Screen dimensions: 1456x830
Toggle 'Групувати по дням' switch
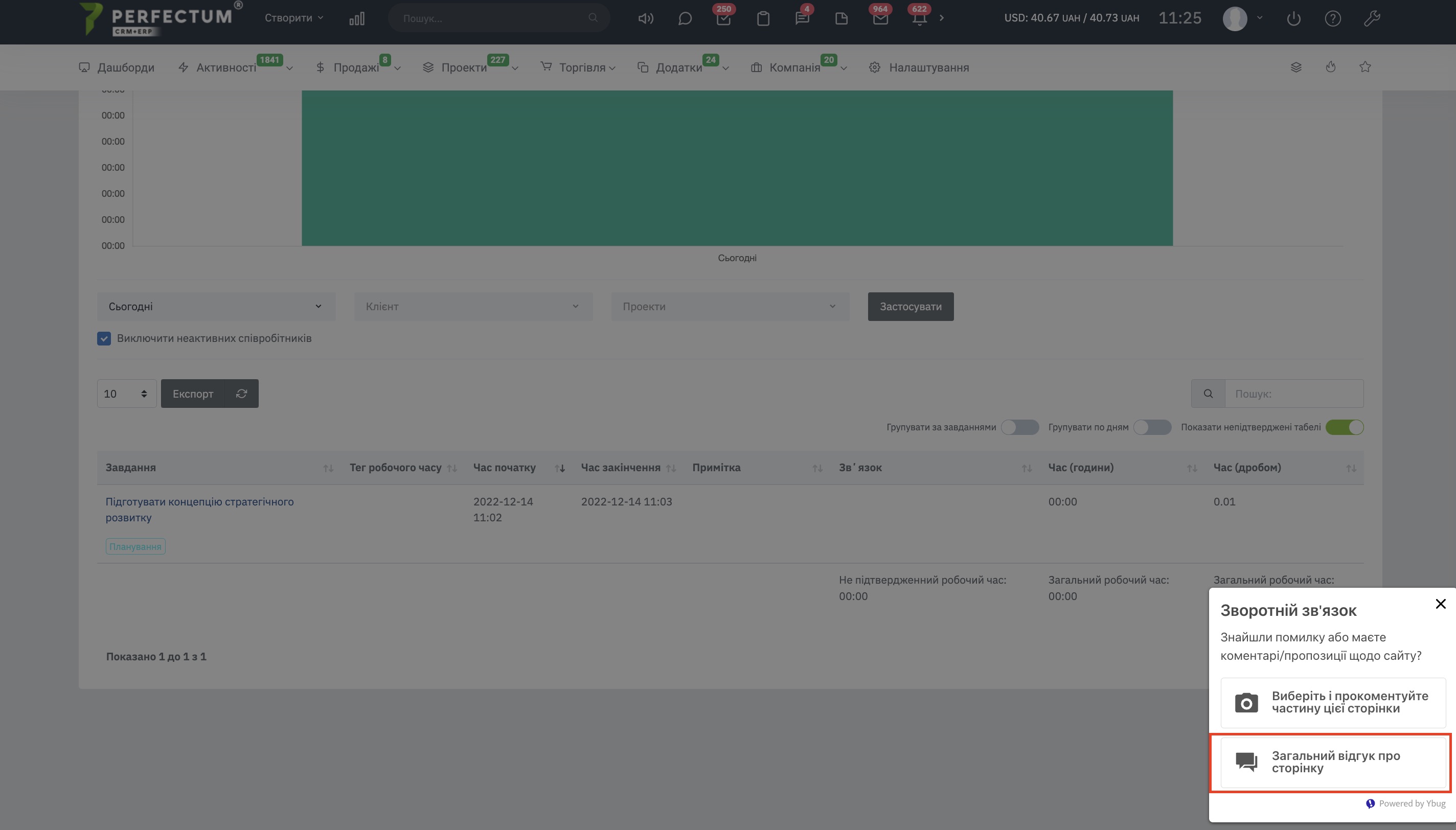1152,427
